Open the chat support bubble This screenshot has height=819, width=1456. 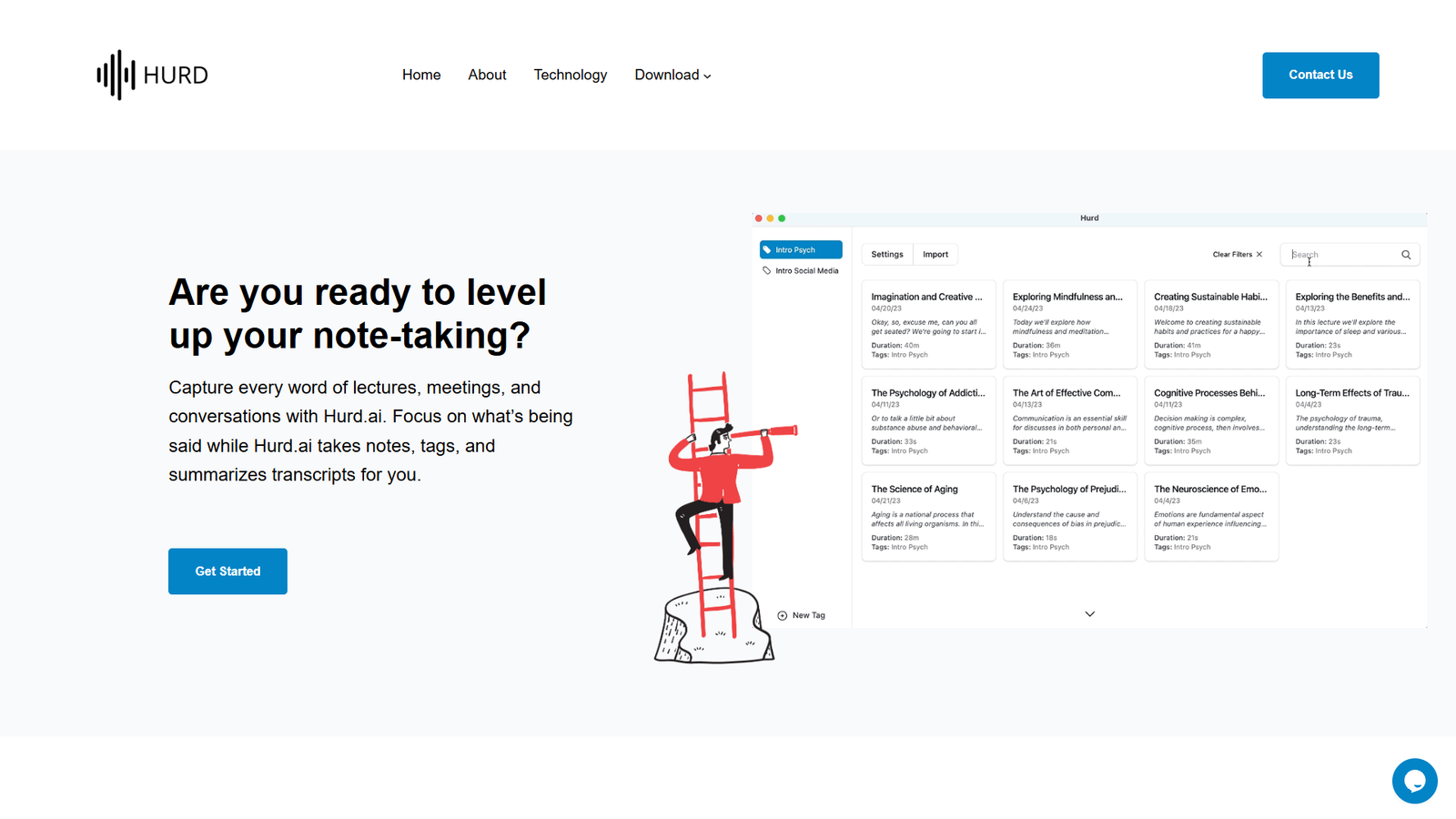pyautogui.click(x=1414, y=781)
